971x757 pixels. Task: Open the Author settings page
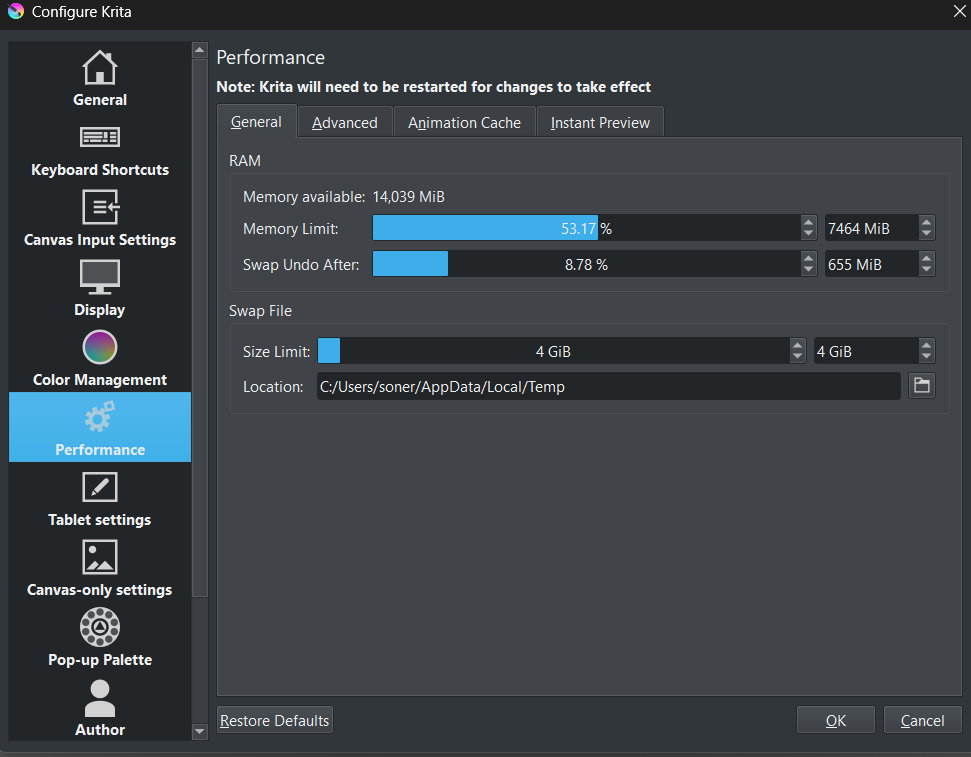coord(100,707)
